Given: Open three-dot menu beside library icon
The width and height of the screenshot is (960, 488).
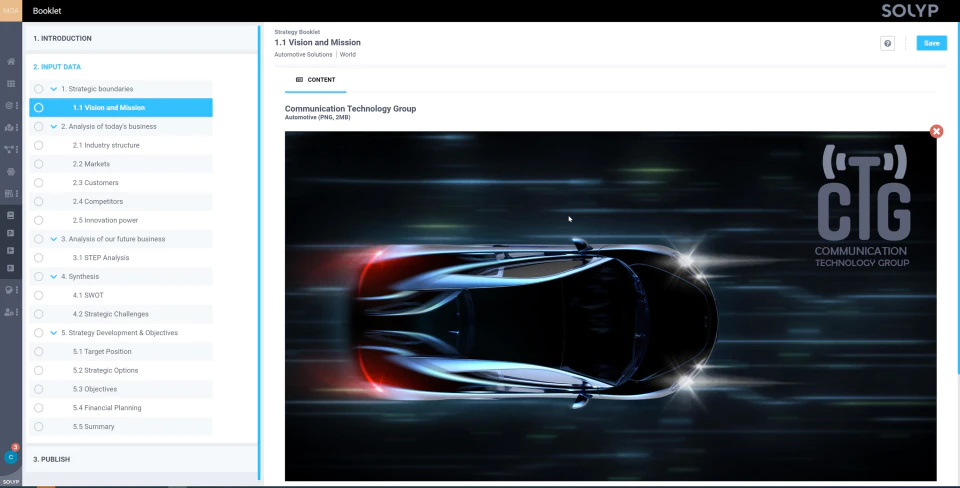Looking at the screenshot, I should coord(17,193).
